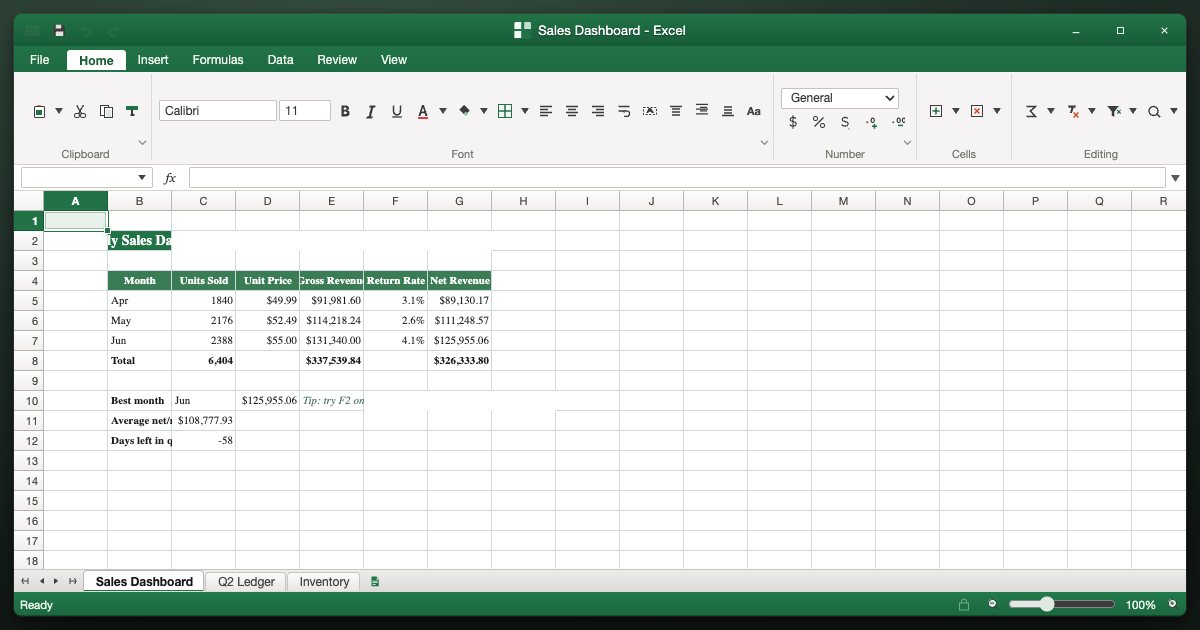This screenshot has width=1200, height=630.
Task: Expand the formula bar arrow
Action: coord(1175,178)
